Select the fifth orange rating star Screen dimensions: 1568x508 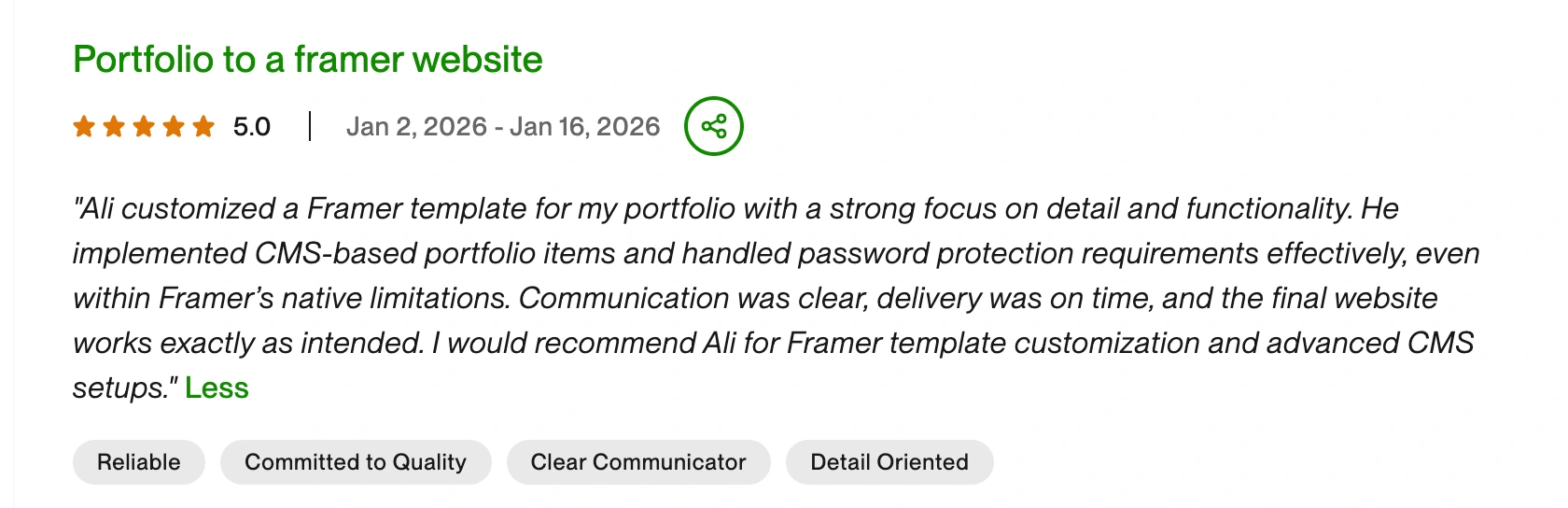pyautogui.click(x=203, y=126)
